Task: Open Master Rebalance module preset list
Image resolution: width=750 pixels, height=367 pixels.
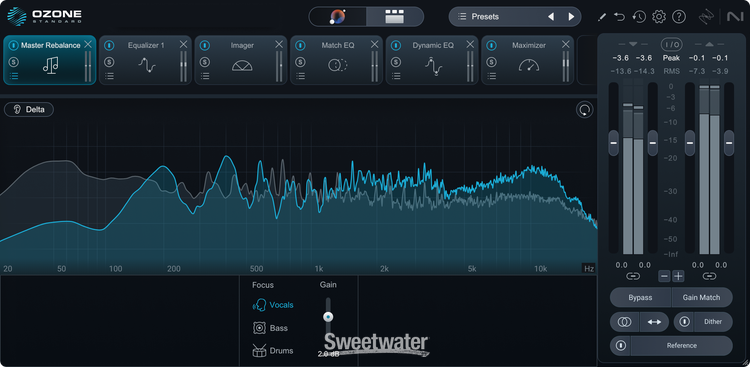Action: 14,76
